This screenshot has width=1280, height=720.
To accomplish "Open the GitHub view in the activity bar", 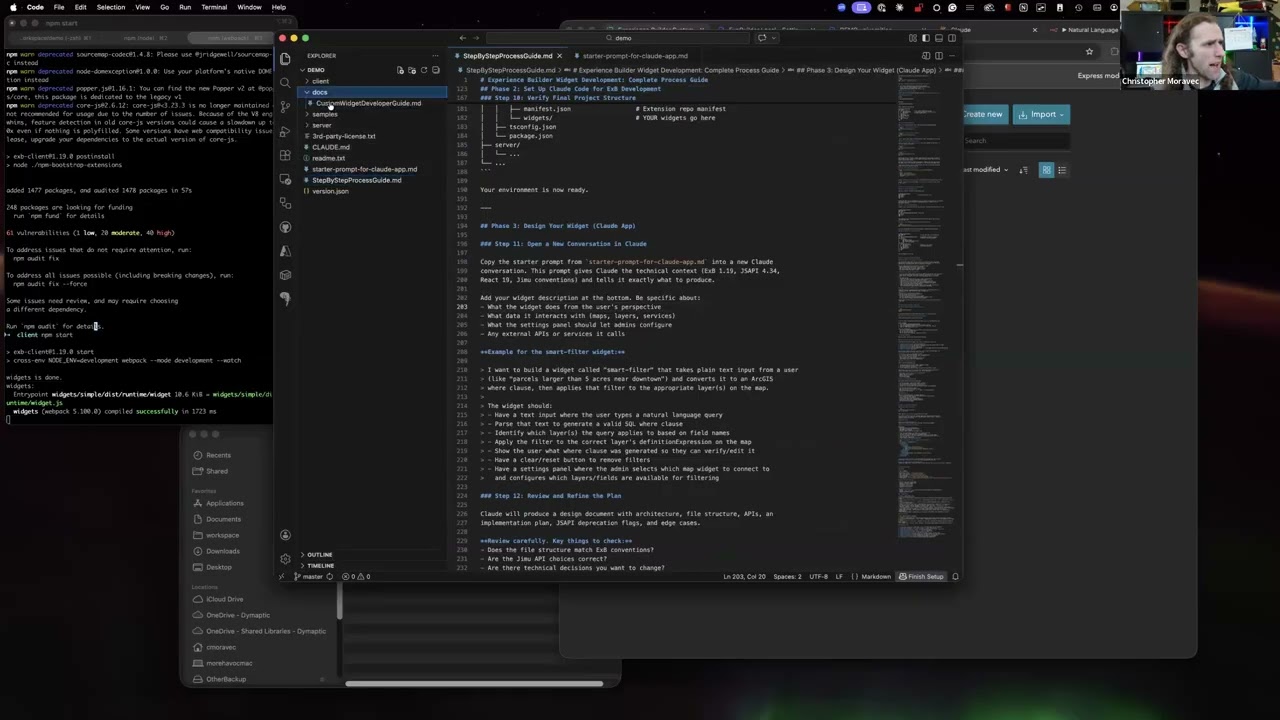I will 285,227.
